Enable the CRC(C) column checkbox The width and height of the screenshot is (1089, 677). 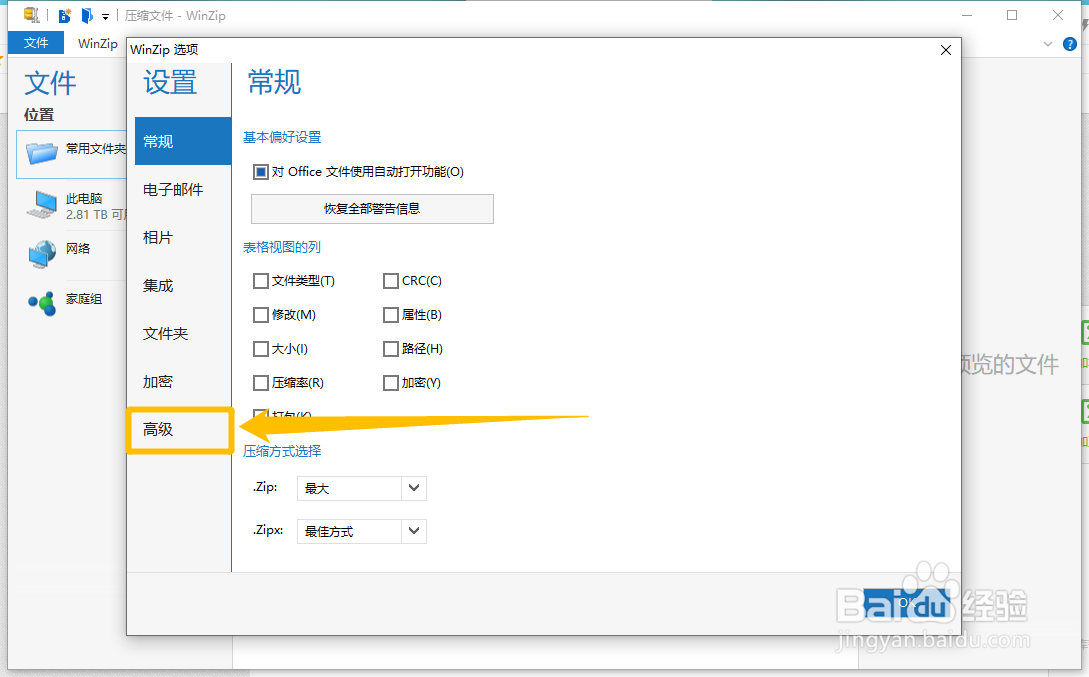coord(390,281)
